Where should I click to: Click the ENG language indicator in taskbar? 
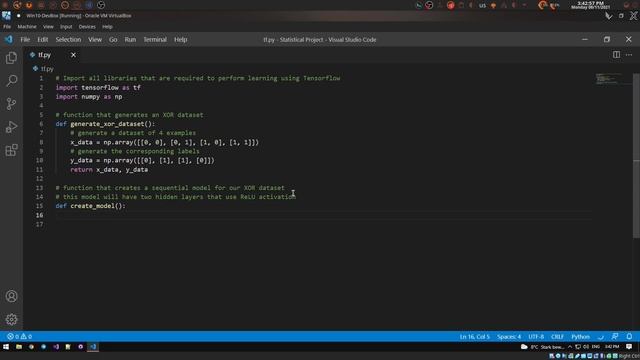point(596,347)
